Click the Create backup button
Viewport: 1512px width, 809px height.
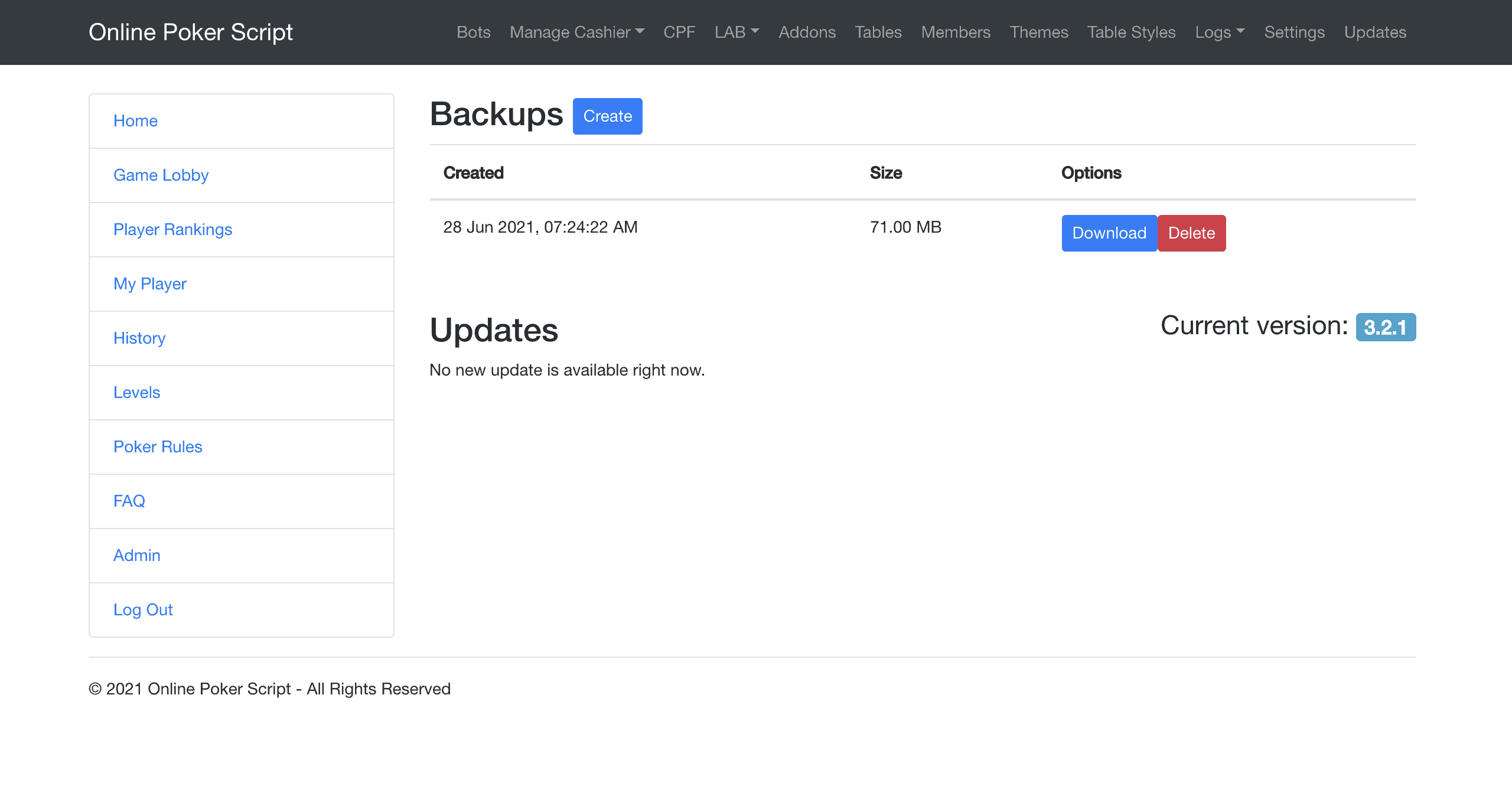[607, 116]
